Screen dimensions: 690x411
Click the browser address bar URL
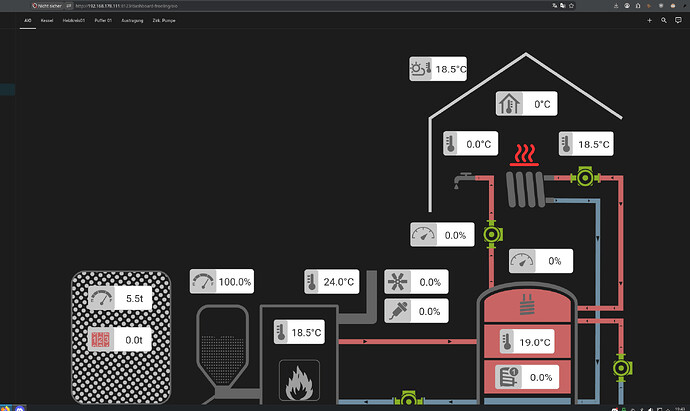[x=126, y=6]
